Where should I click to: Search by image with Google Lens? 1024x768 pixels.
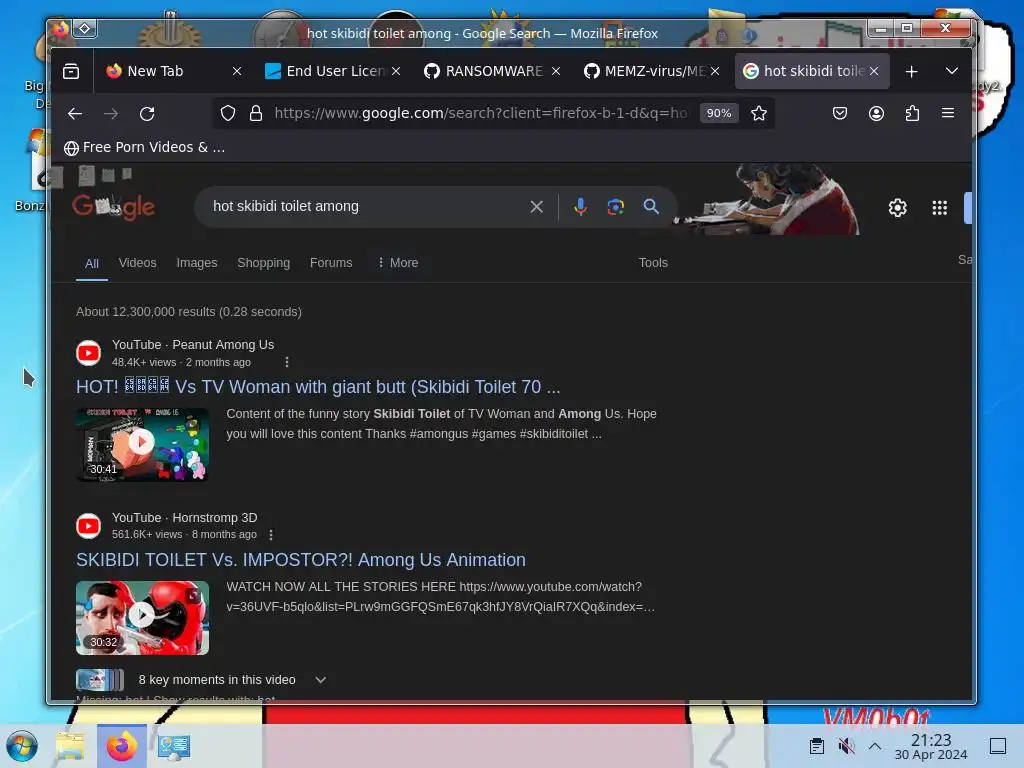(615, 207)
